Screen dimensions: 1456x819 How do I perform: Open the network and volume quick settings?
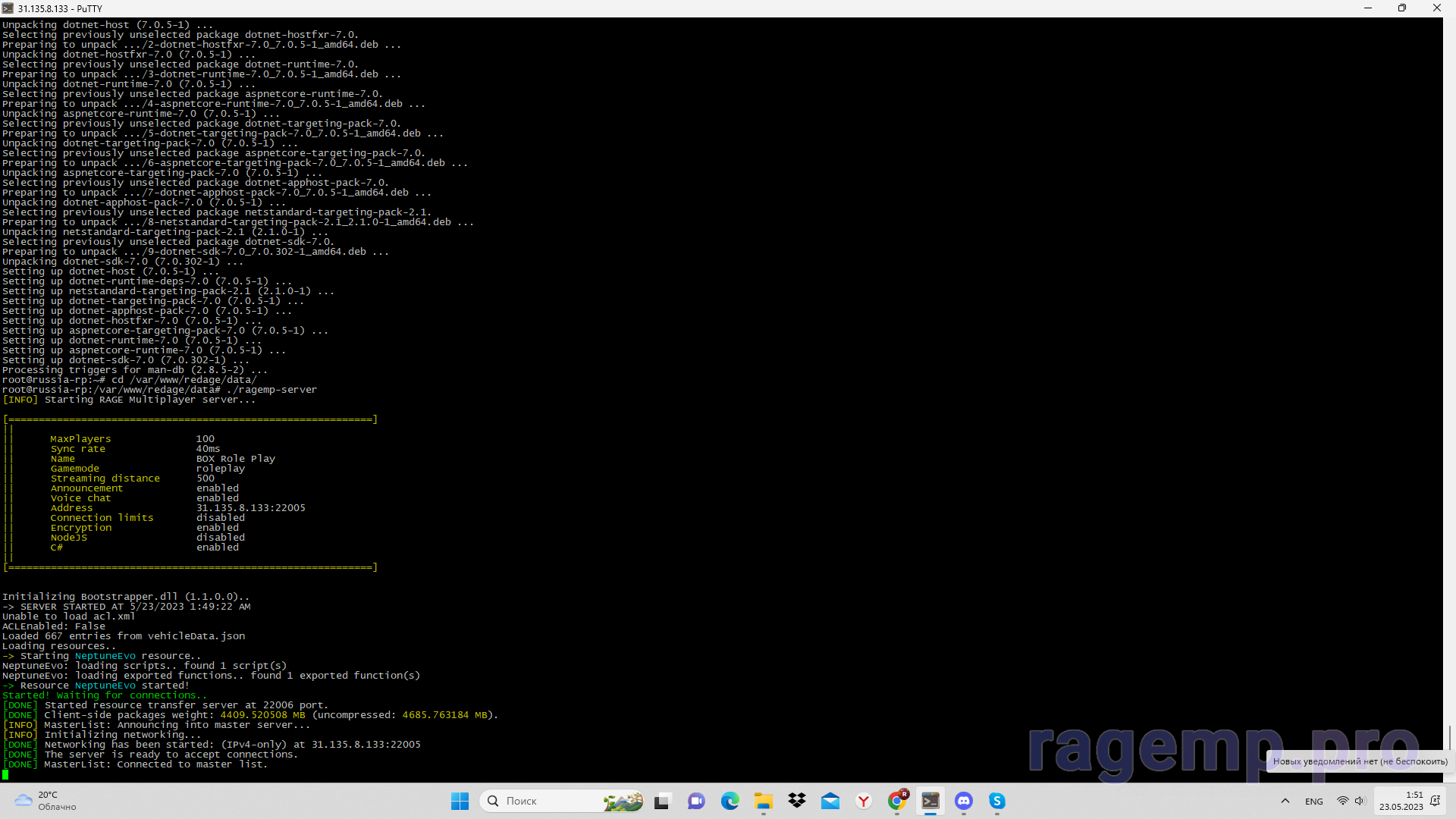point(1351,802)
